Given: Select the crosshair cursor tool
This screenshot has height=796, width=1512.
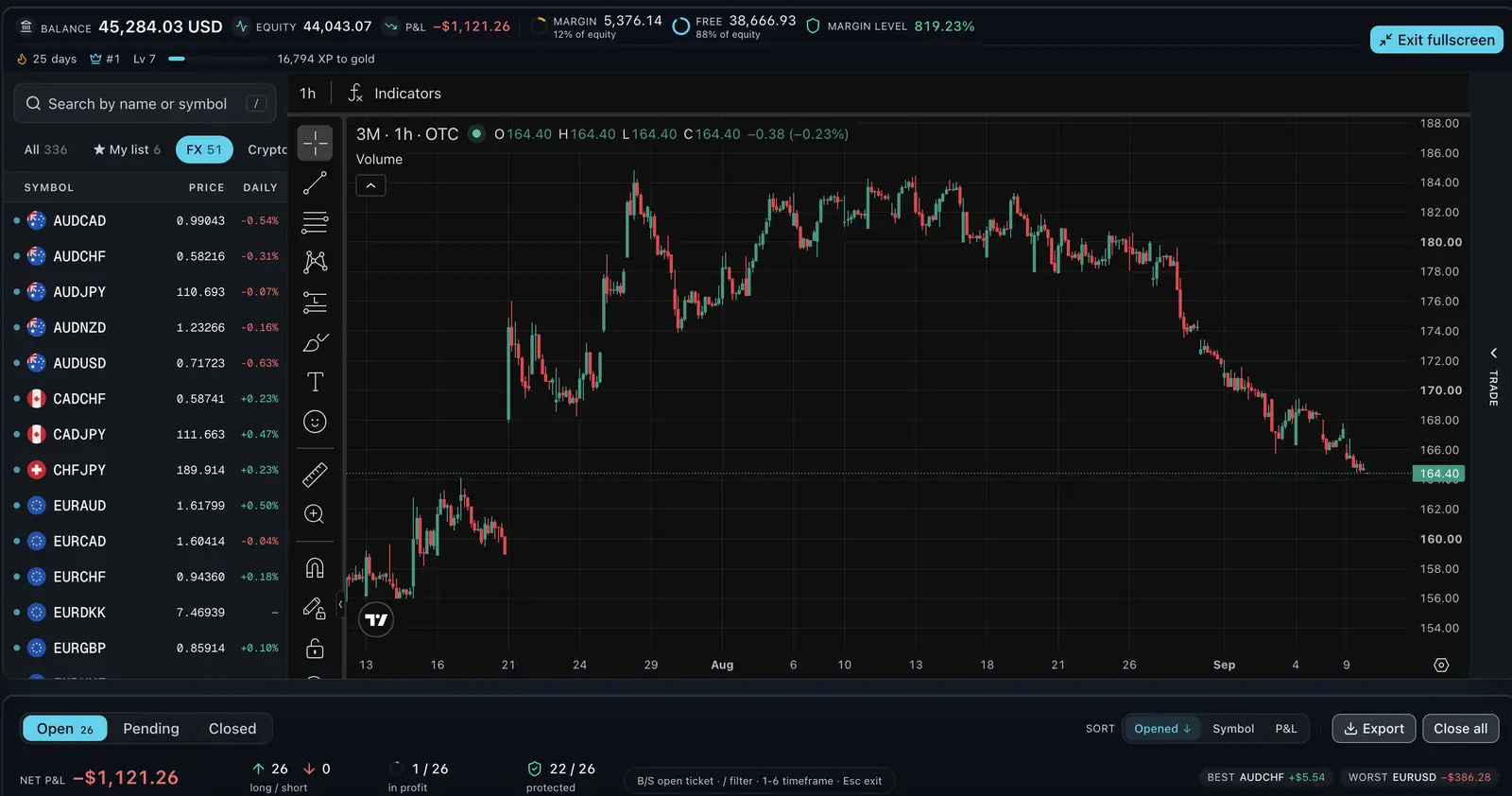Looking at the screenshot, I should (315, 143).
